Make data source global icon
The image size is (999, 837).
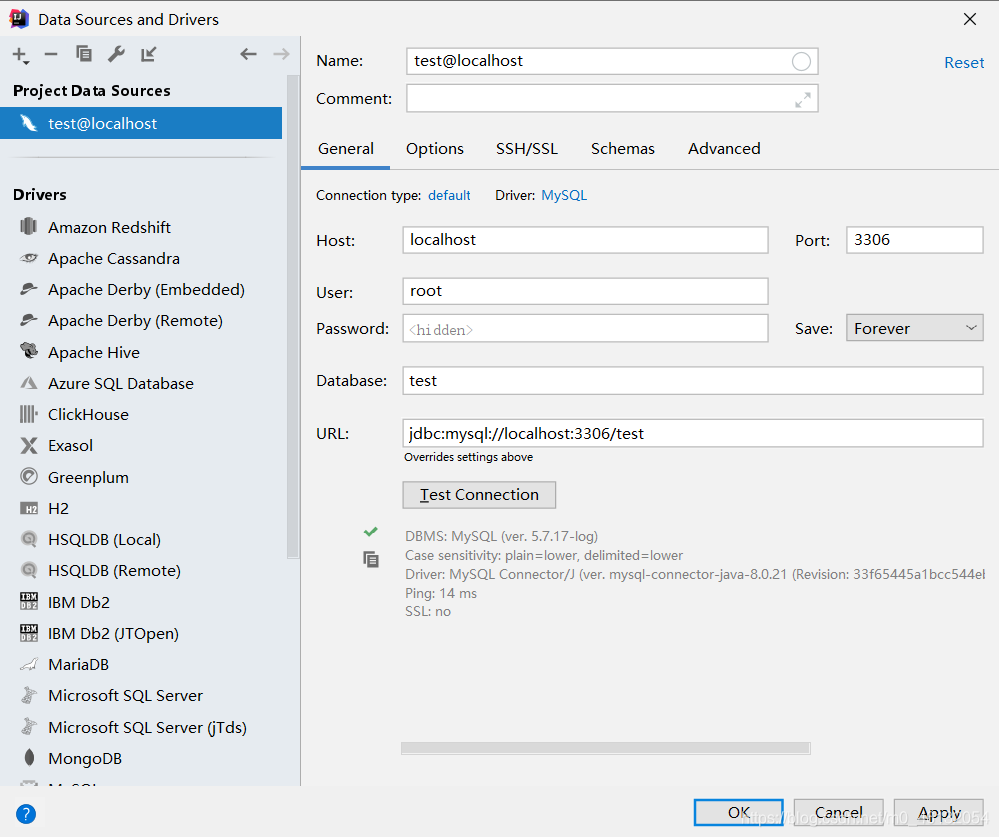[148, 54]
